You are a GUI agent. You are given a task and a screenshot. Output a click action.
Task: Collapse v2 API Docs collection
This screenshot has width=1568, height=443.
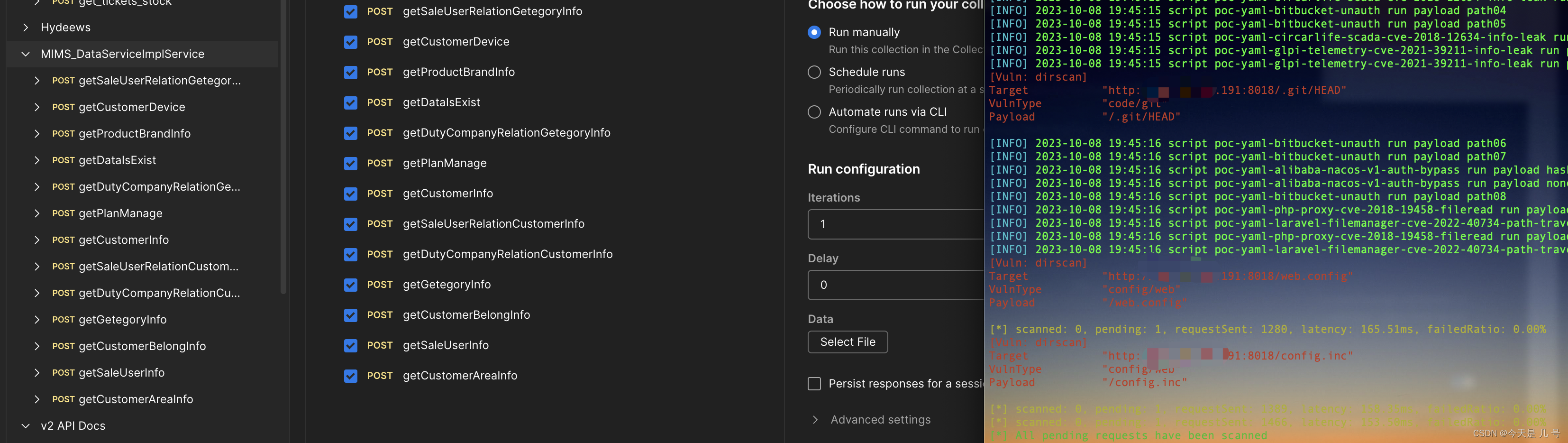(26, 426)
